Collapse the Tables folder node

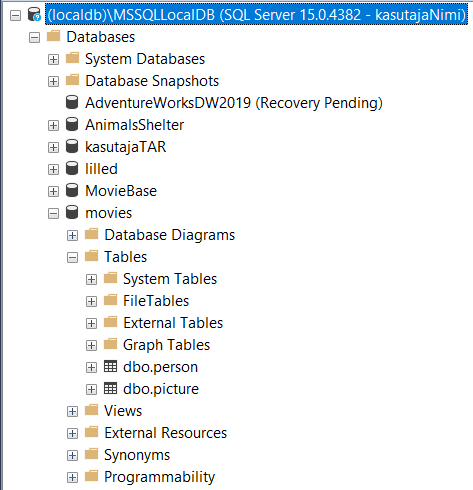(72, 257)
